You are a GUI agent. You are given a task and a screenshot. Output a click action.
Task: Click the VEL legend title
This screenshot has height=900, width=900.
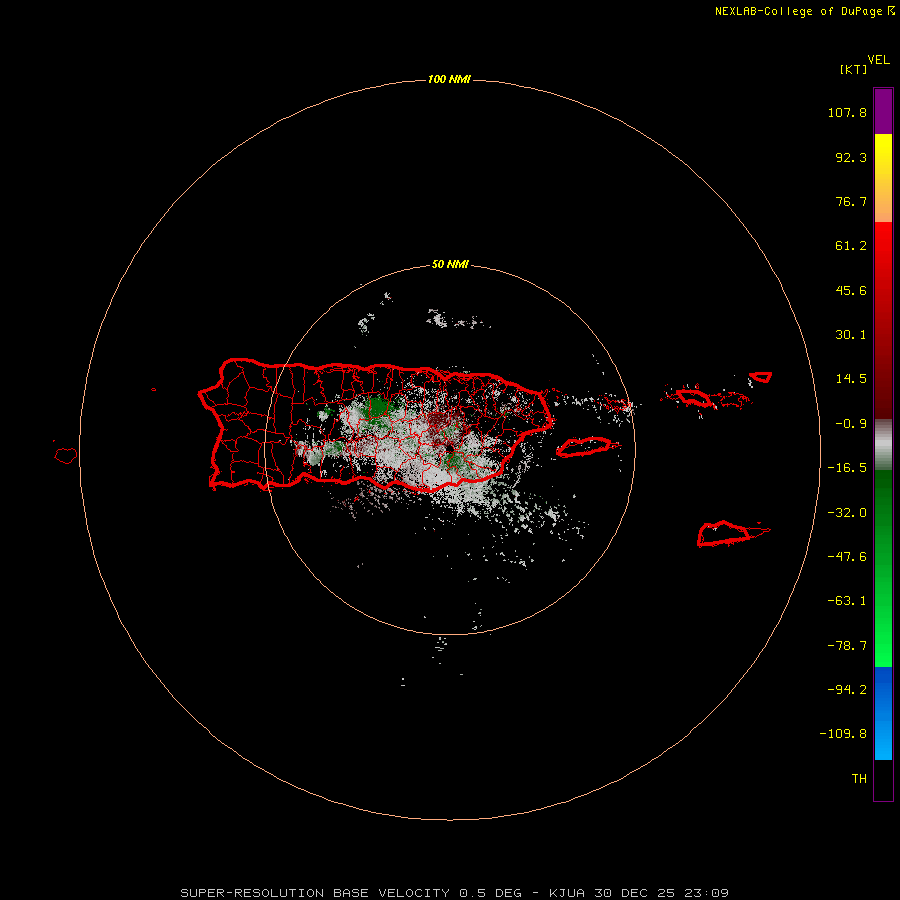coord(878,60)
